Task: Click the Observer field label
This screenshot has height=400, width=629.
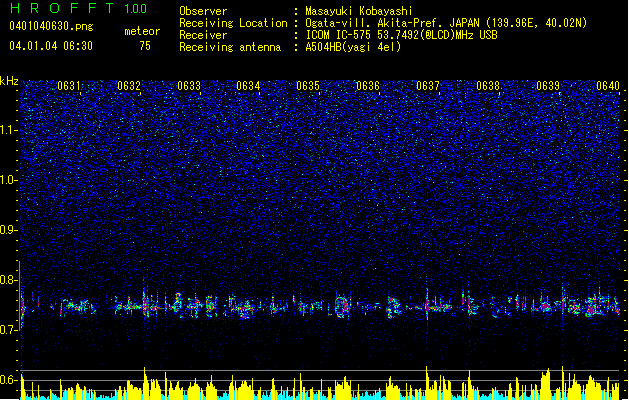Action: 203,11
